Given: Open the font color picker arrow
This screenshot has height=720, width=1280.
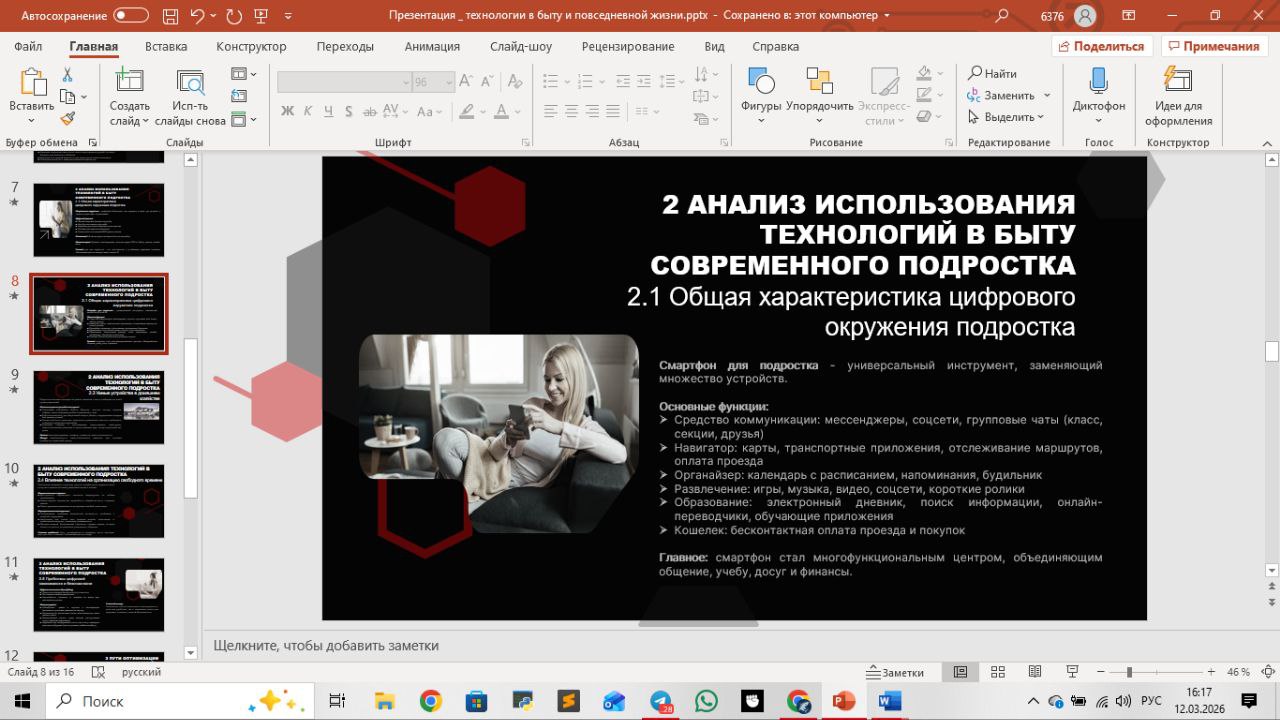Looking at the screenshot, I should coord(518,111).
